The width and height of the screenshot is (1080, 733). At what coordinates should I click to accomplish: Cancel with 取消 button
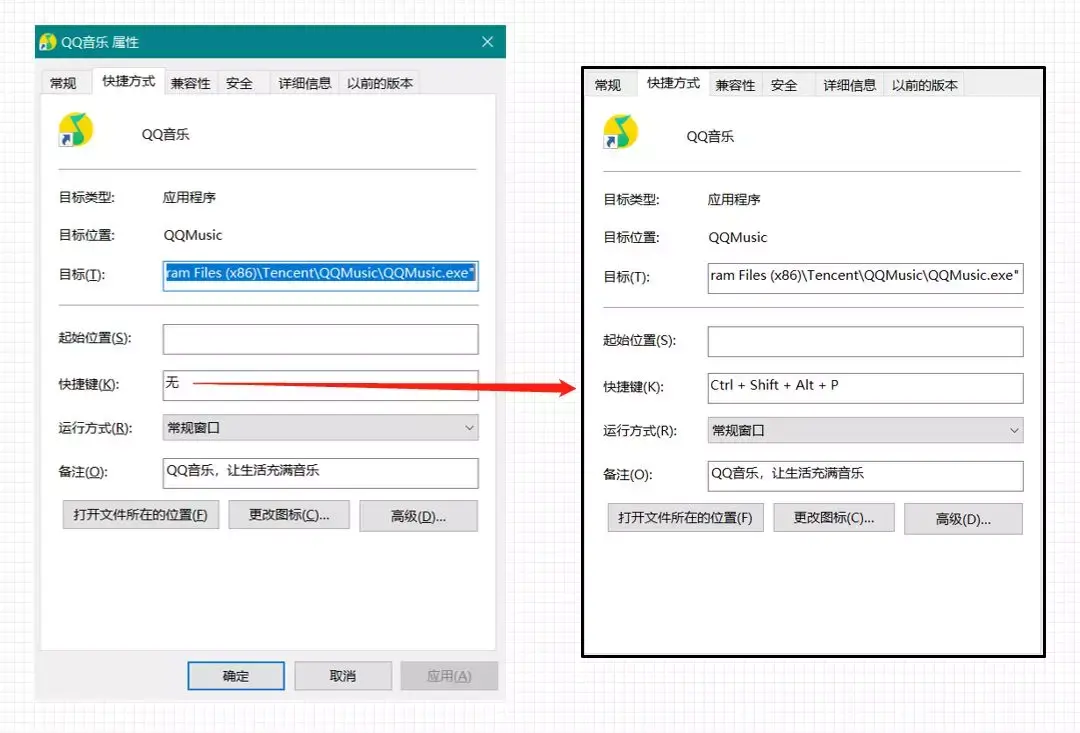tap(343, 676)
